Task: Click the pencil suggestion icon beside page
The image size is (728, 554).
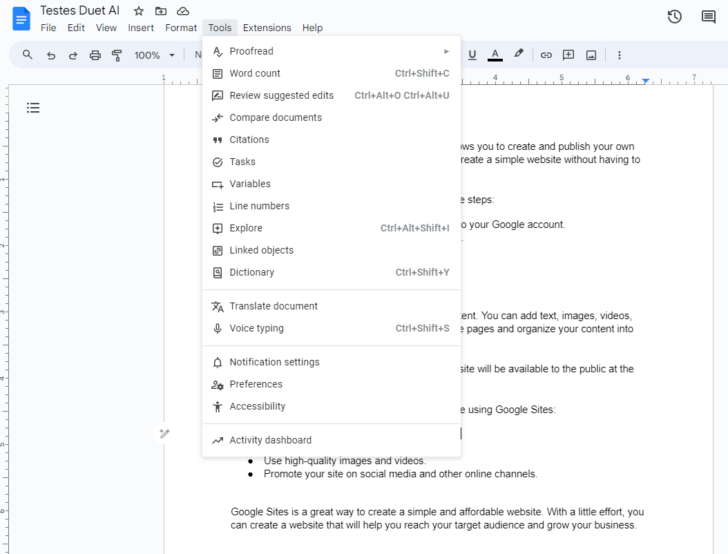Action: (164, 433)
